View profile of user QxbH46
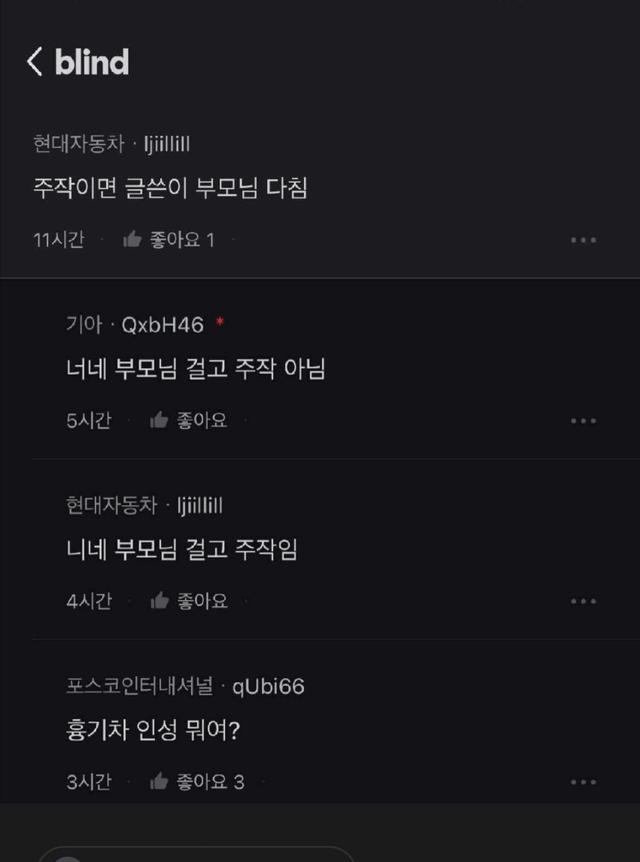Image resolution: width=640 pixels, height=862 pixels. [x=163, y=324]
